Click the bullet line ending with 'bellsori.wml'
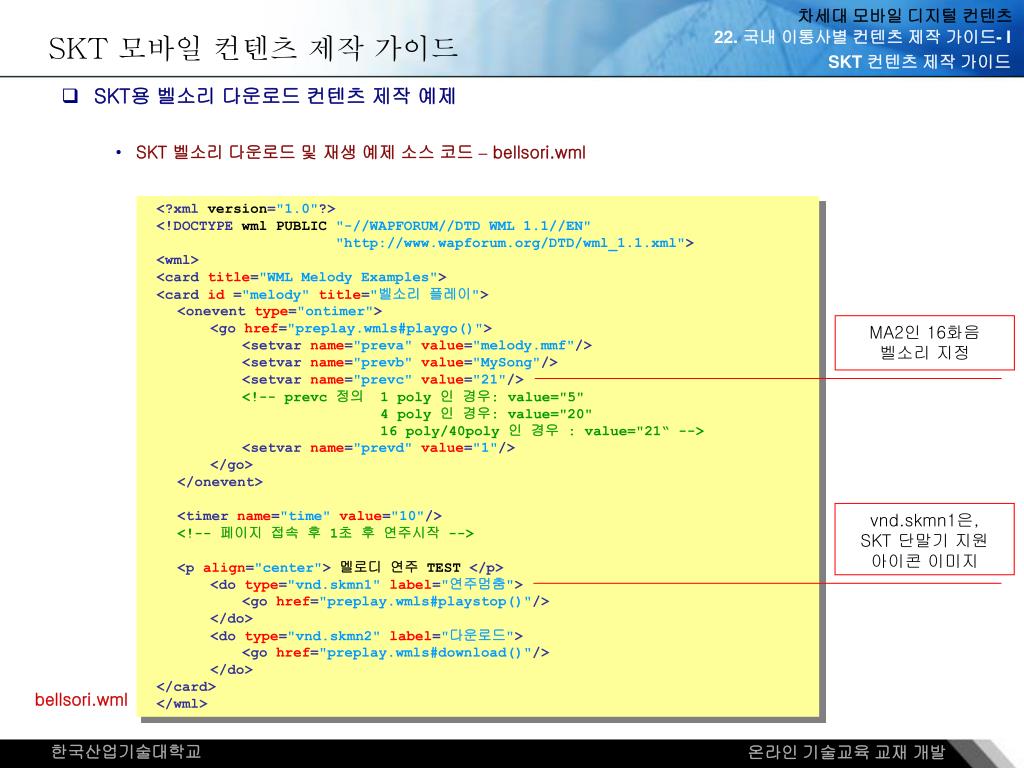This screenshot has height=768, width=1024. click(360, 152)
